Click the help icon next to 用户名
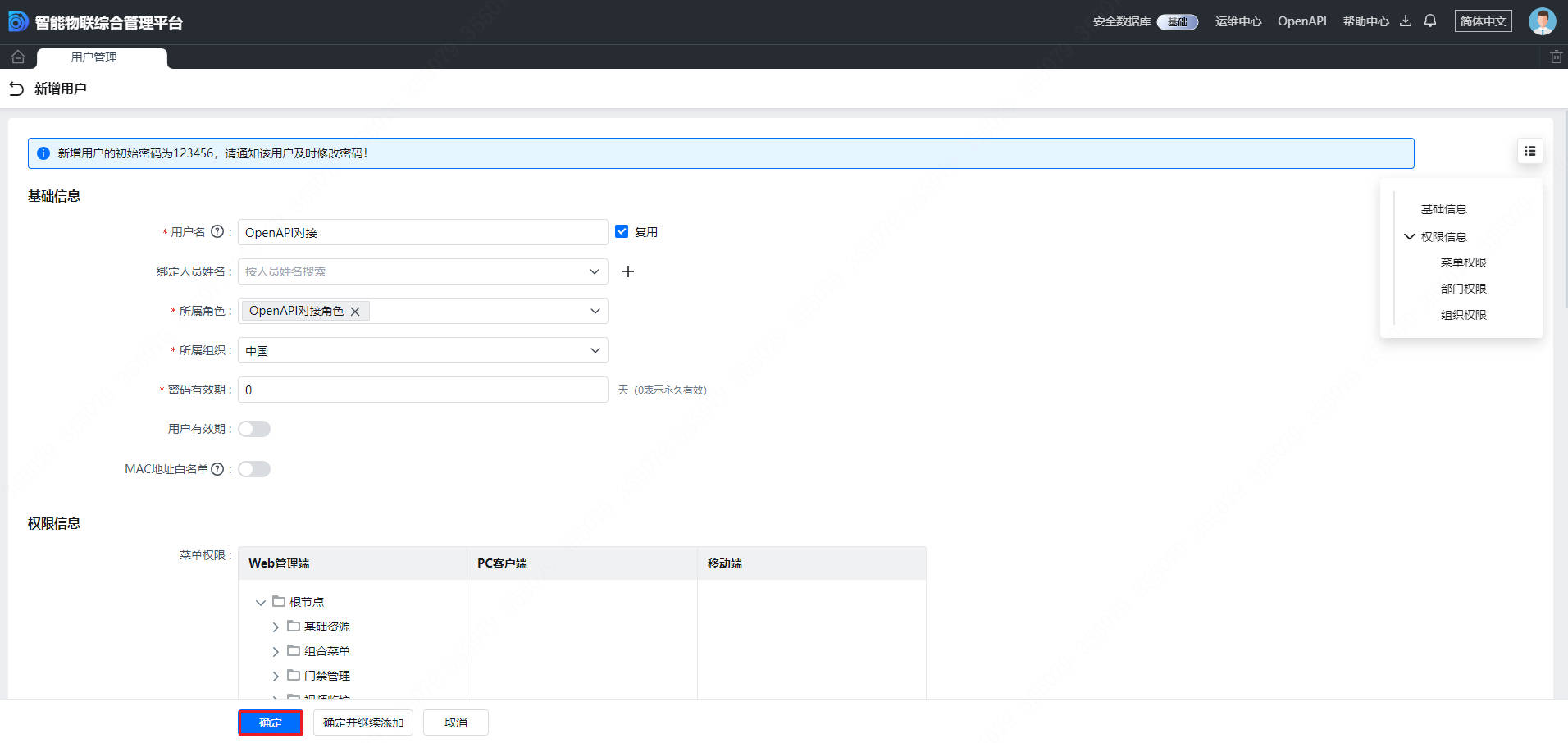The width and height of the screenshot is (1568, 743). (x=217, y=232)
